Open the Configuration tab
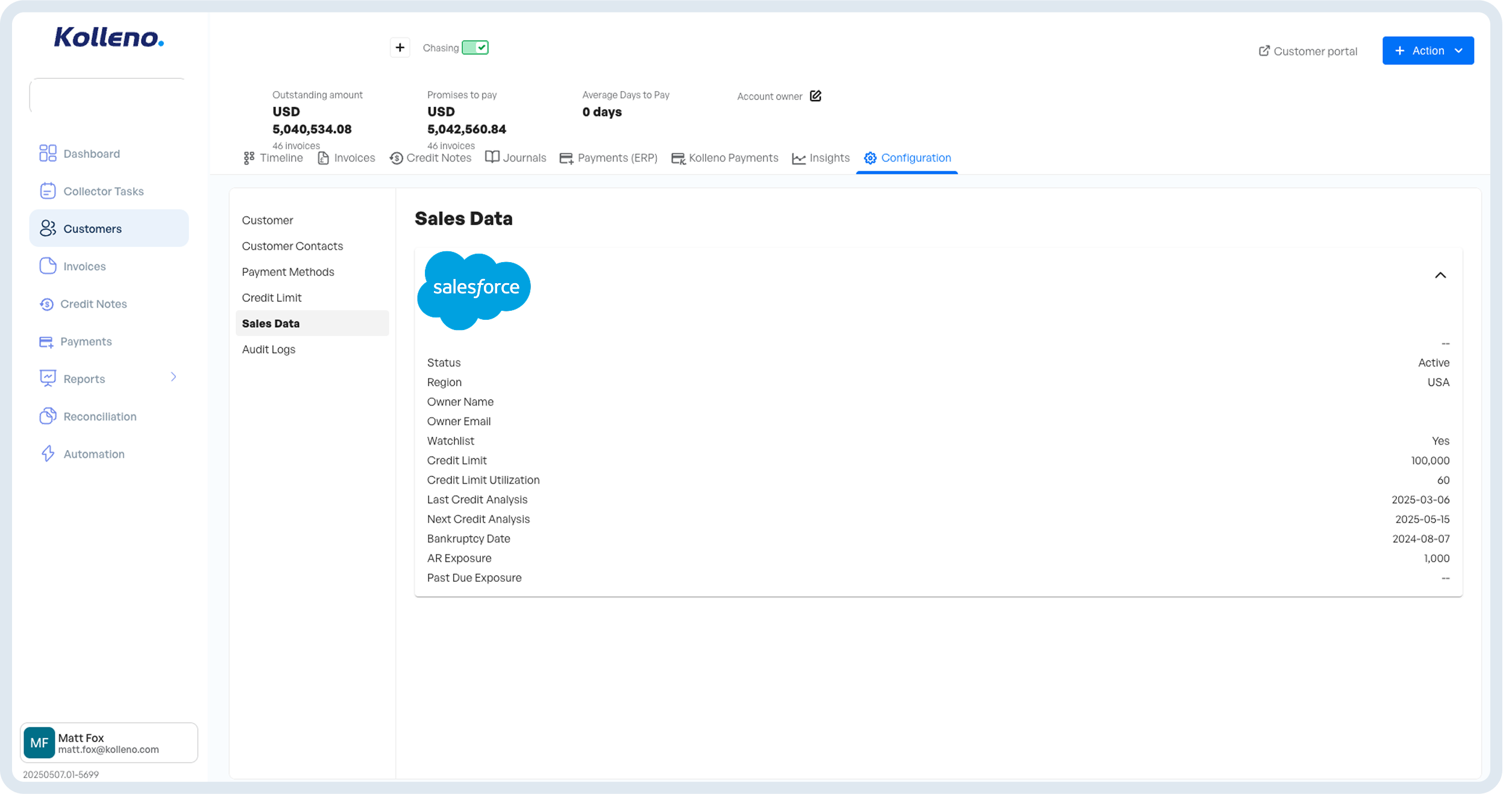The image size is (1512, 794). (907, 157)
